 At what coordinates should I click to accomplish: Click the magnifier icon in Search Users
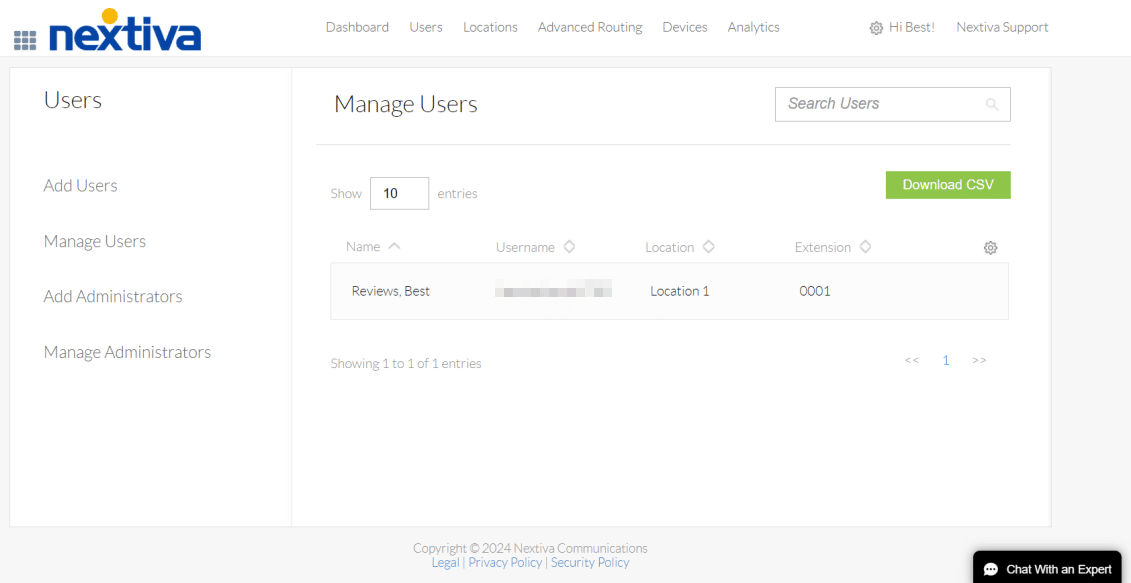pyautogui.click(x=991, y=104)
